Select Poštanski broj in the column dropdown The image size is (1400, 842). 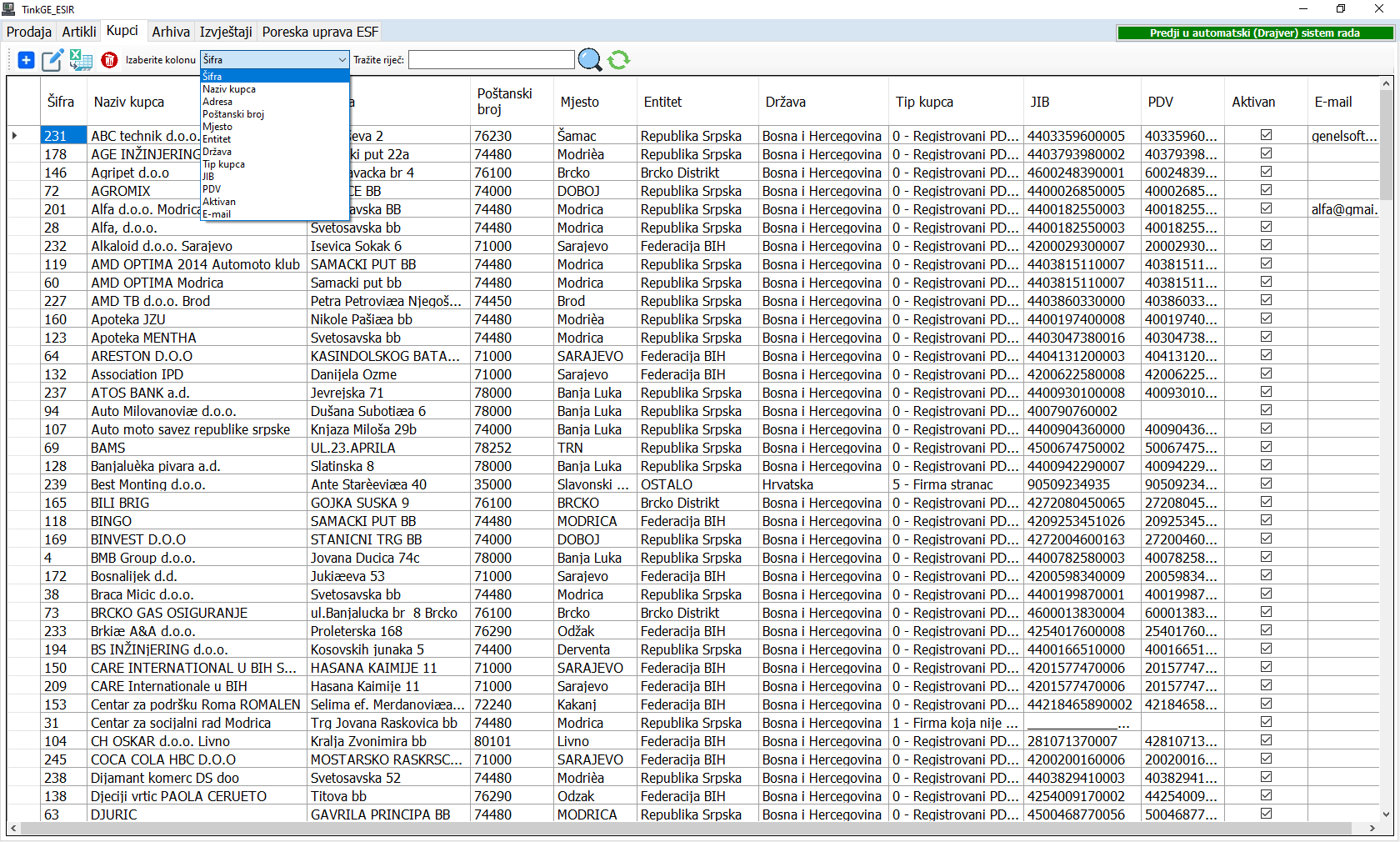pos(233,114)
